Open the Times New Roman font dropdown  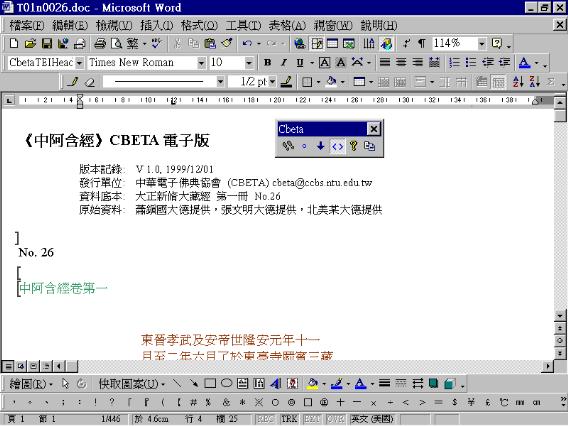201,63
